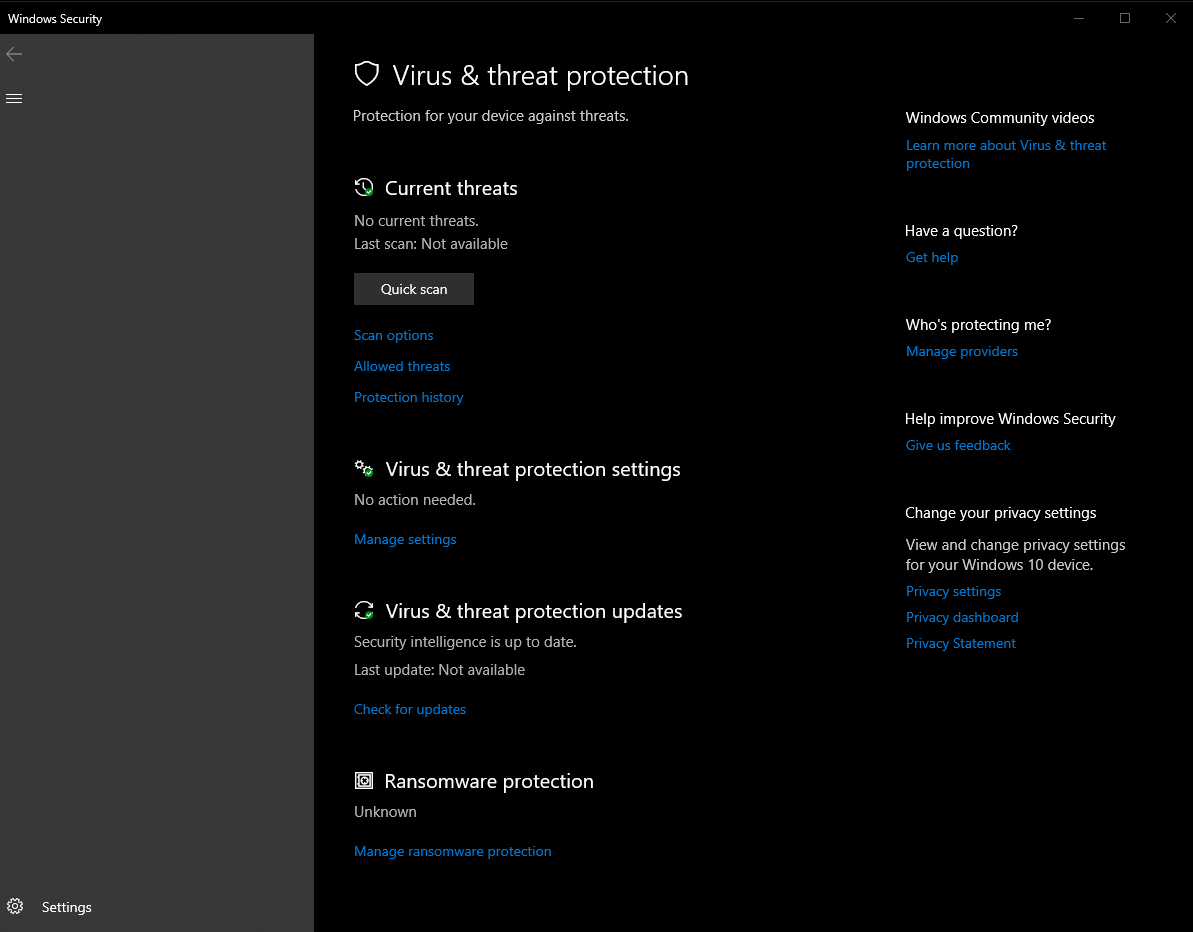Image resolution: width=1193 pixels, height=932 pixels.
Task: Click the protection updates refresh icon
Action: tap(364, 610)
